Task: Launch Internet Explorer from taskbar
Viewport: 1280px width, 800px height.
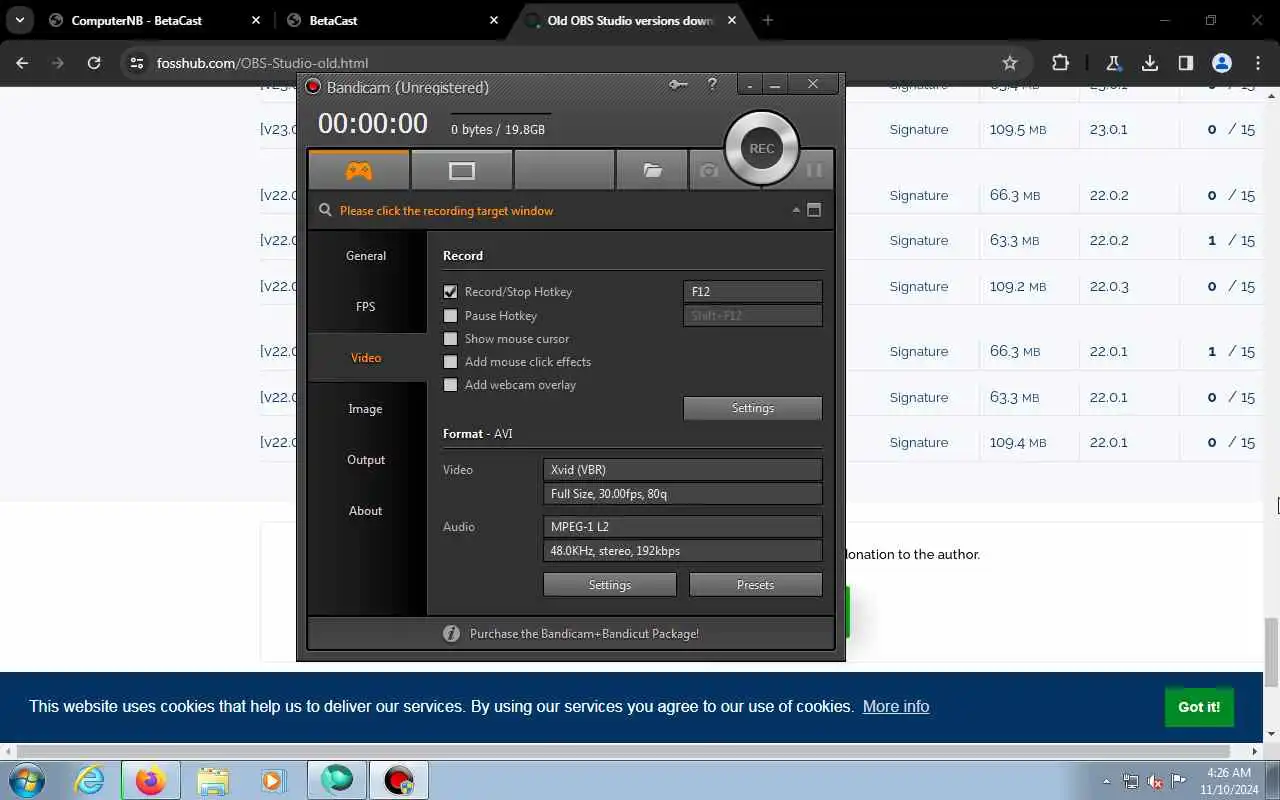Action: tap(90, 780)
